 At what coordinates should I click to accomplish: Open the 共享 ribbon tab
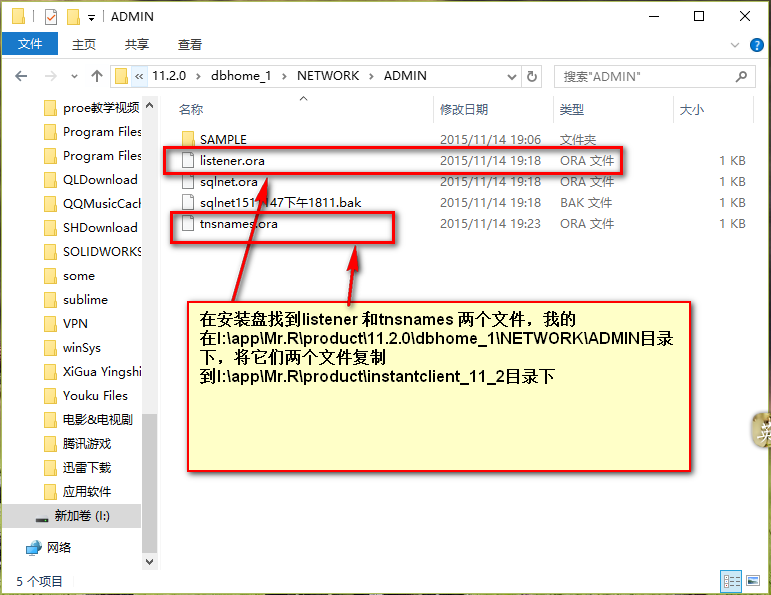[x=136, y=45]
